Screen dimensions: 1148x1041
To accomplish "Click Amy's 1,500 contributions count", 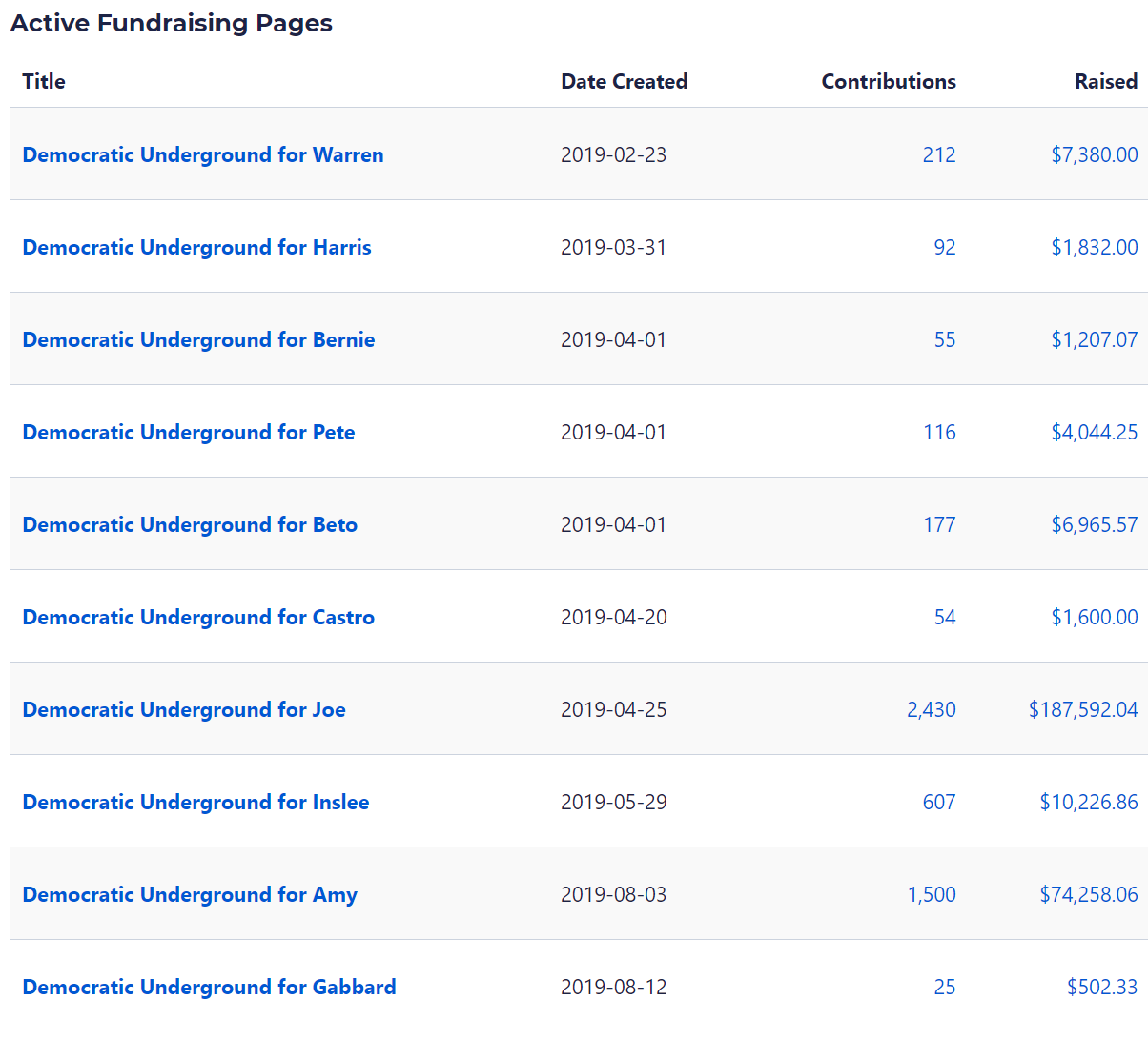I will [x=932, y=894].
